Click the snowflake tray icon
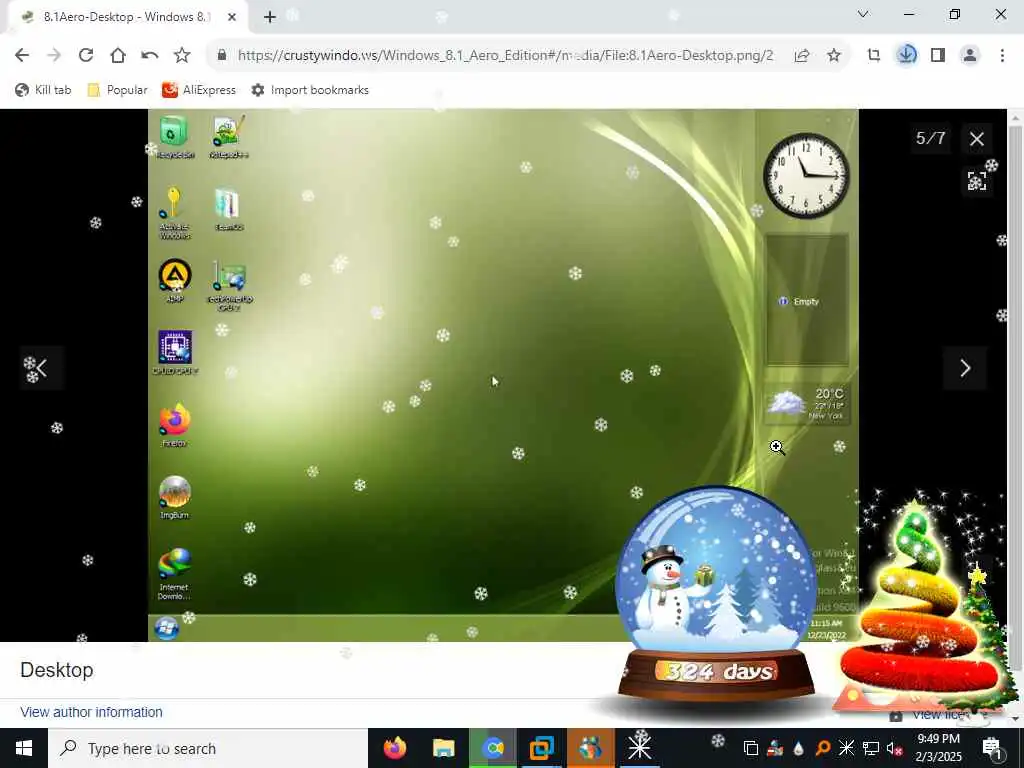The width and height of the screenshot is (1024, 768). click(846, 748)
